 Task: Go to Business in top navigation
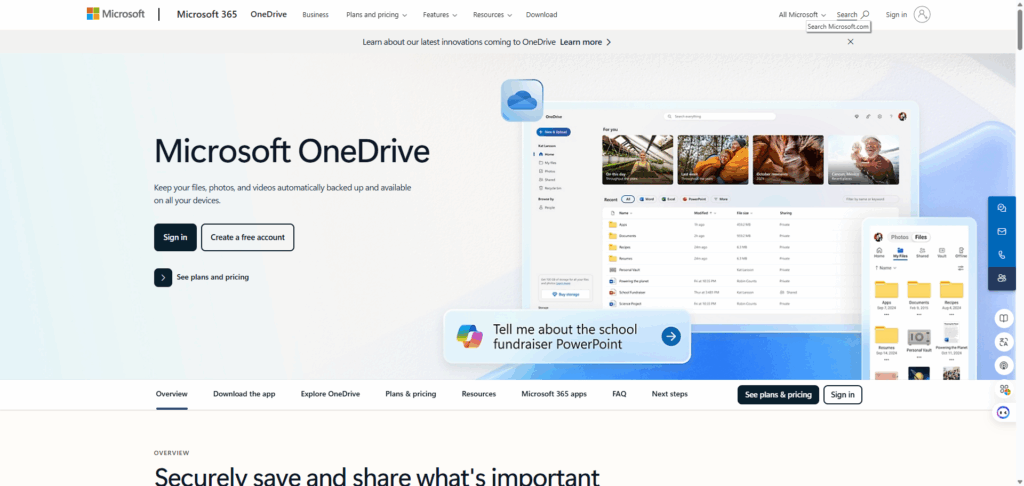[x=315, y=14]
